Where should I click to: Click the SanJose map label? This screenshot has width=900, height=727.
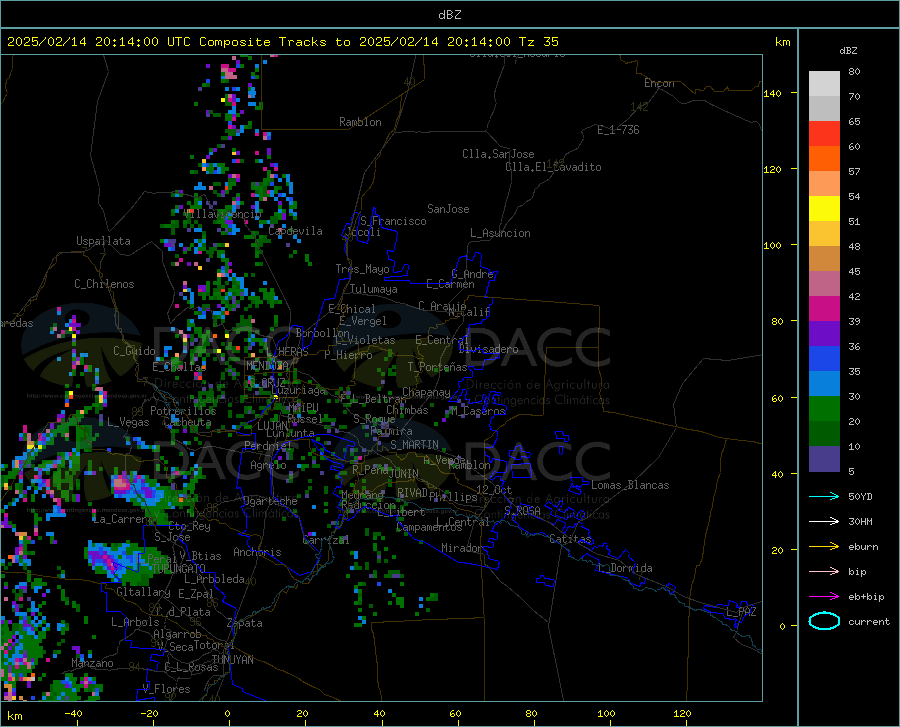pyautogui.click(x=448, y=209)
